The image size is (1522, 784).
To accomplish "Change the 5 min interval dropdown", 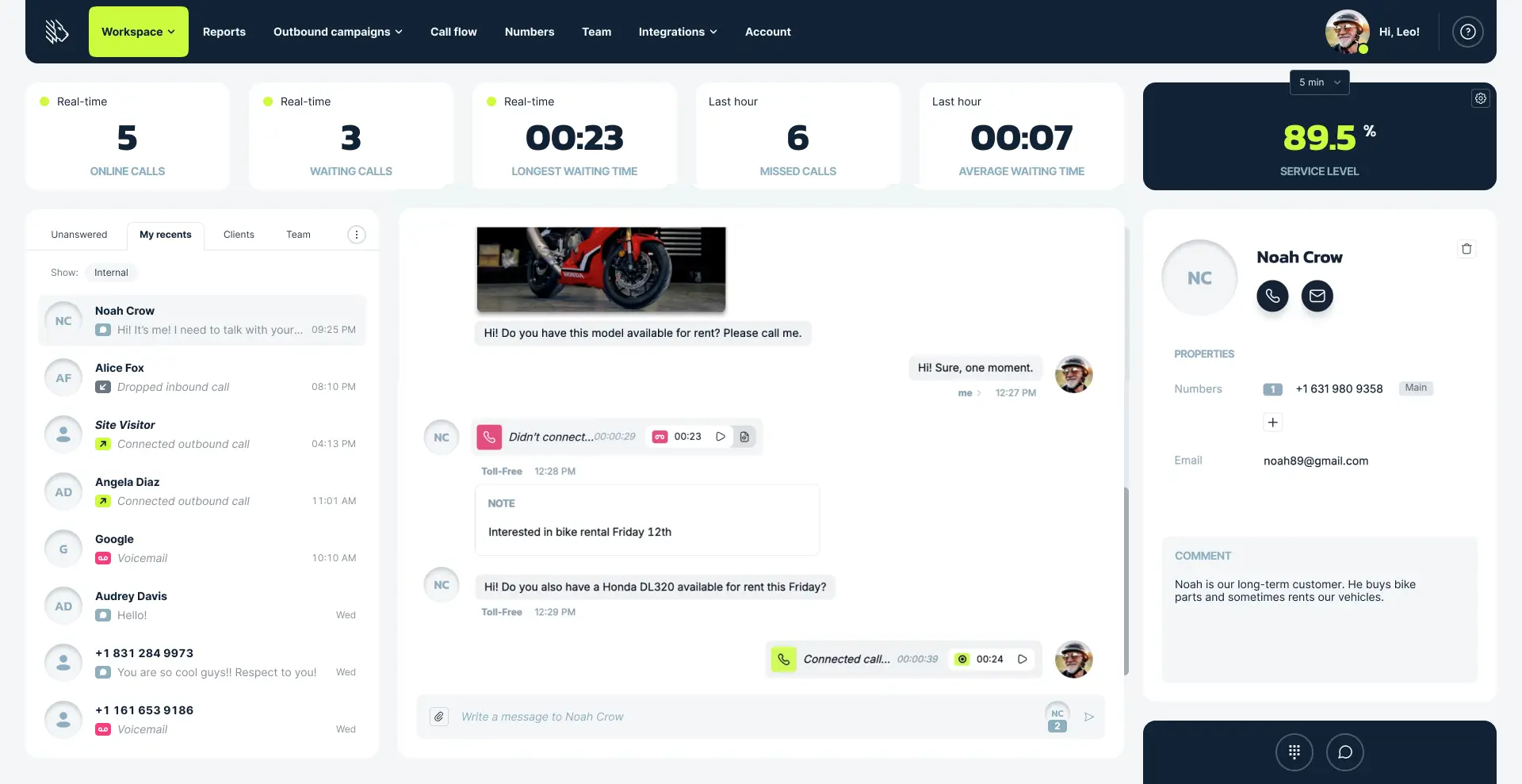I will pos(1319,82).
